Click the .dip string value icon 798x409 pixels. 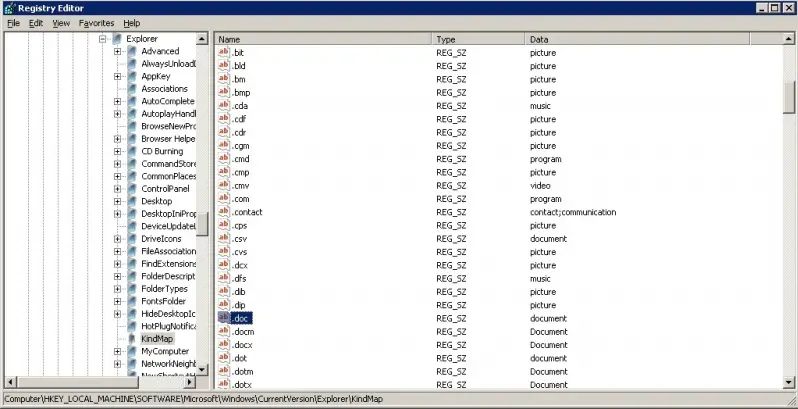pyautogui.click(x=223, y=305)
